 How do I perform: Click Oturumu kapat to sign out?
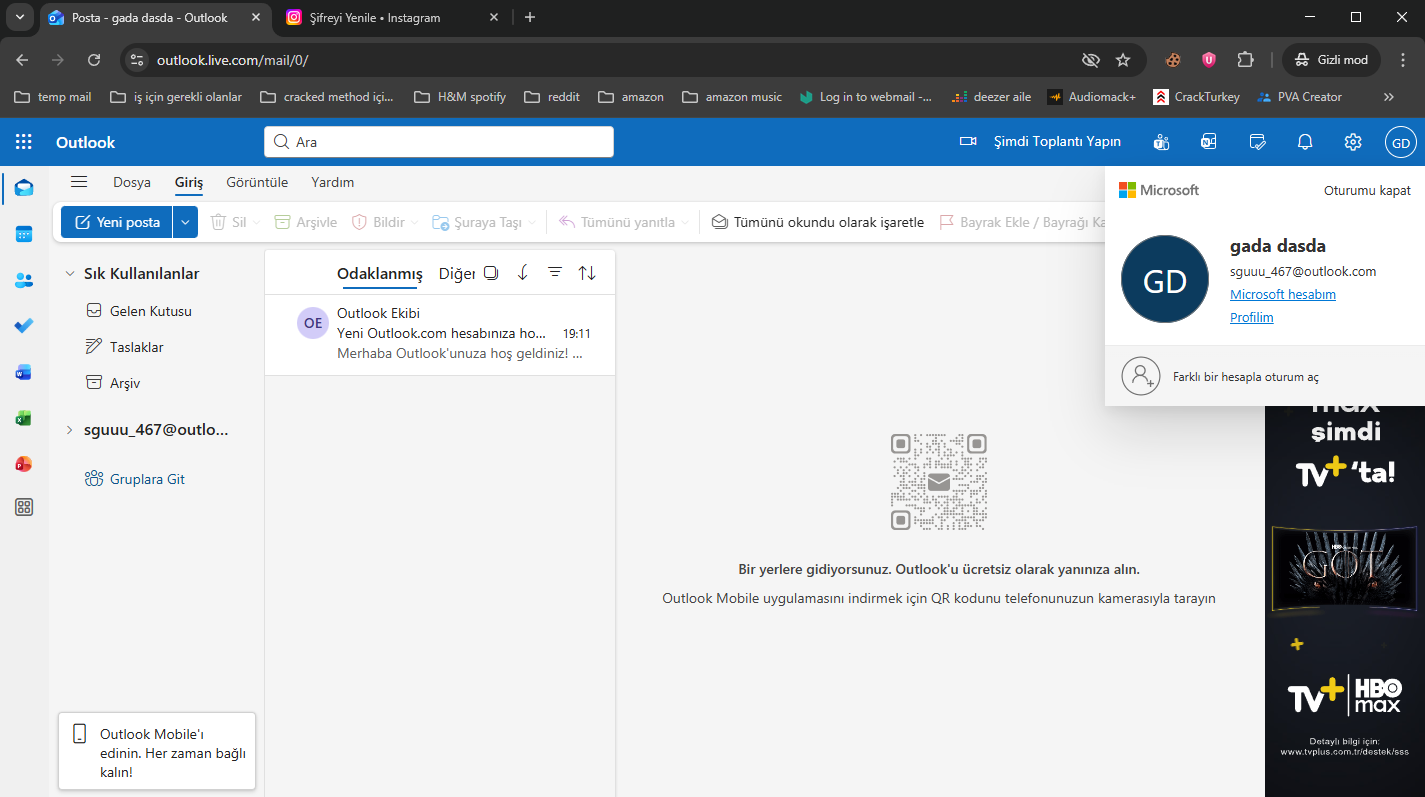1367,190
